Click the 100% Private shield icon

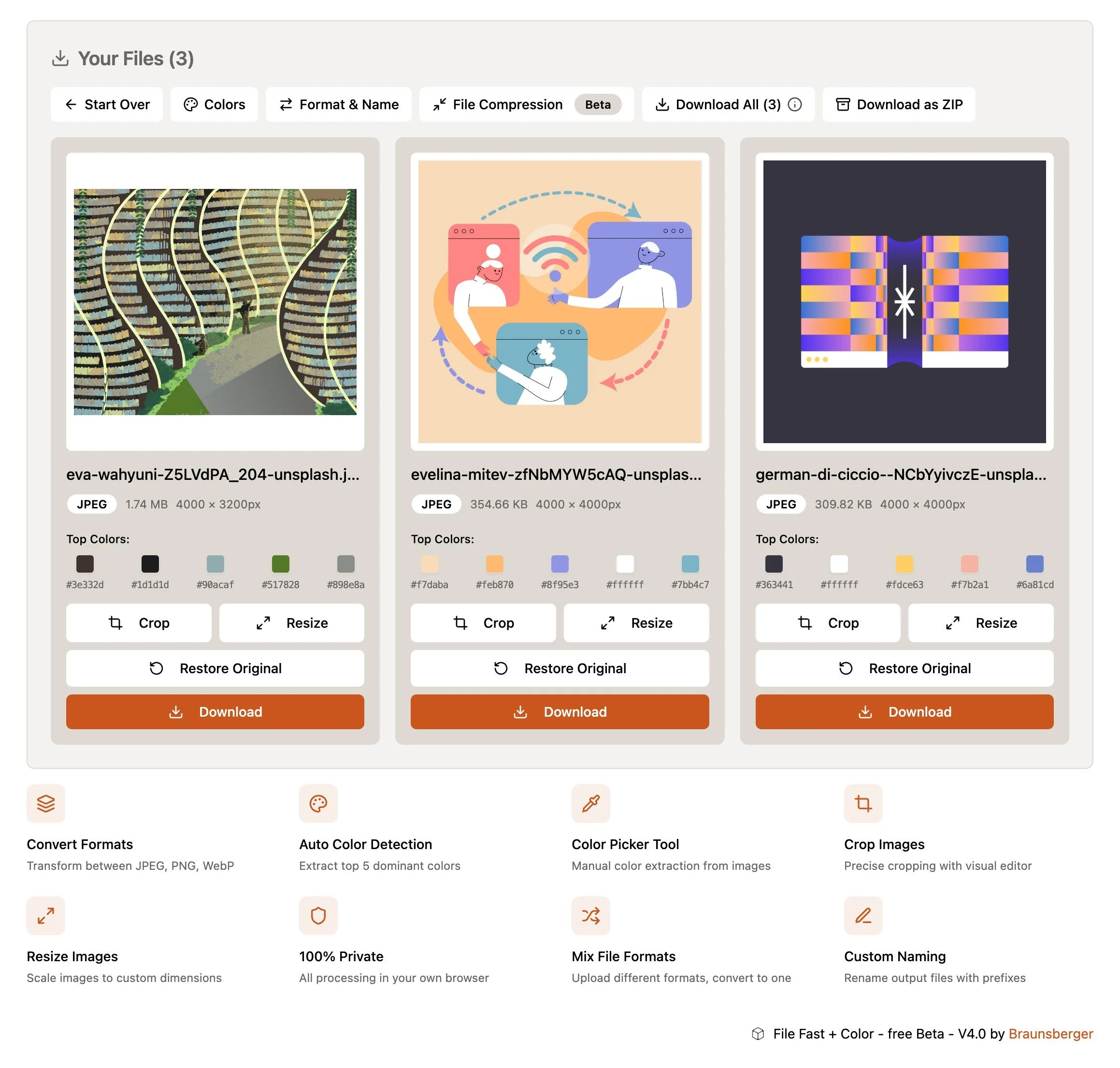[x=318, y=915]
